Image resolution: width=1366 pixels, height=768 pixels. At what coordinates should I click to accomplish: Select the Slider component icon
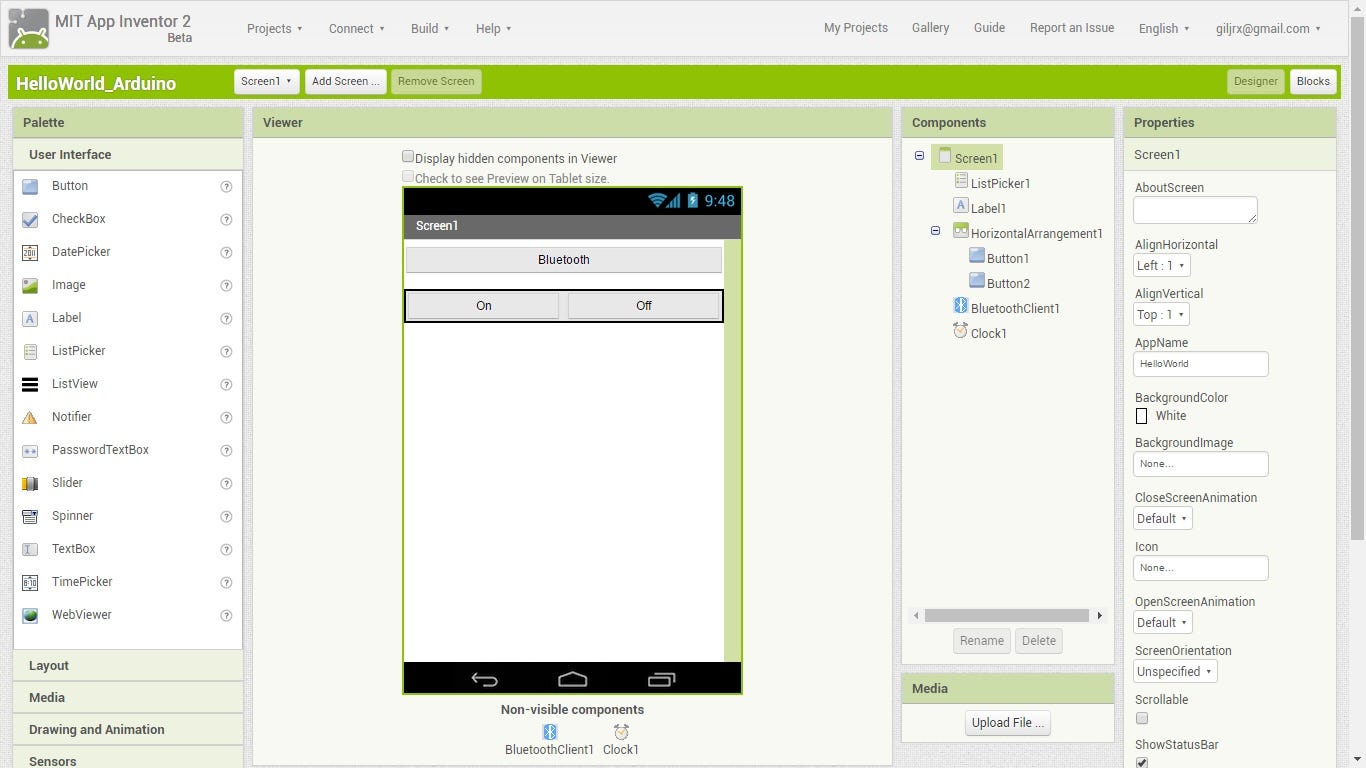pos(32,482)
